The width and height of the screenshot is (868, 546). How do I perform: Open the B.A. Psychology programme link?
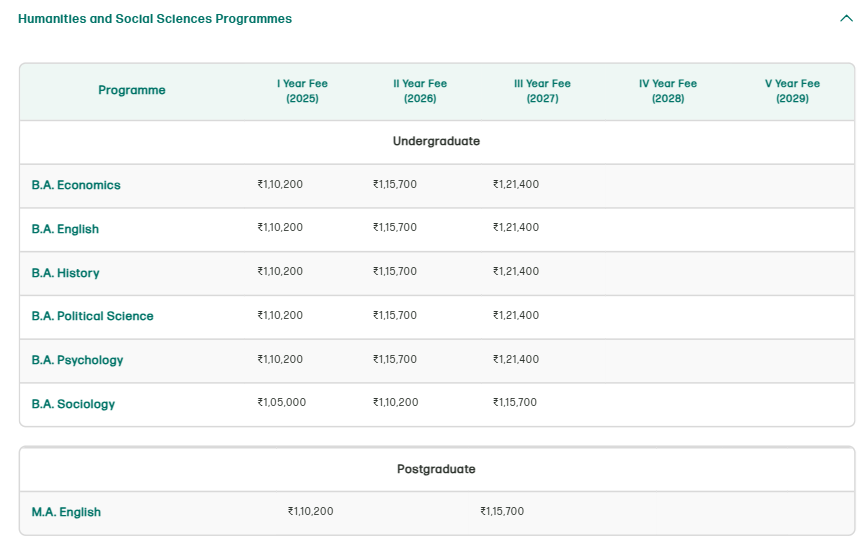pyautogui.click(x=78, y=360)
